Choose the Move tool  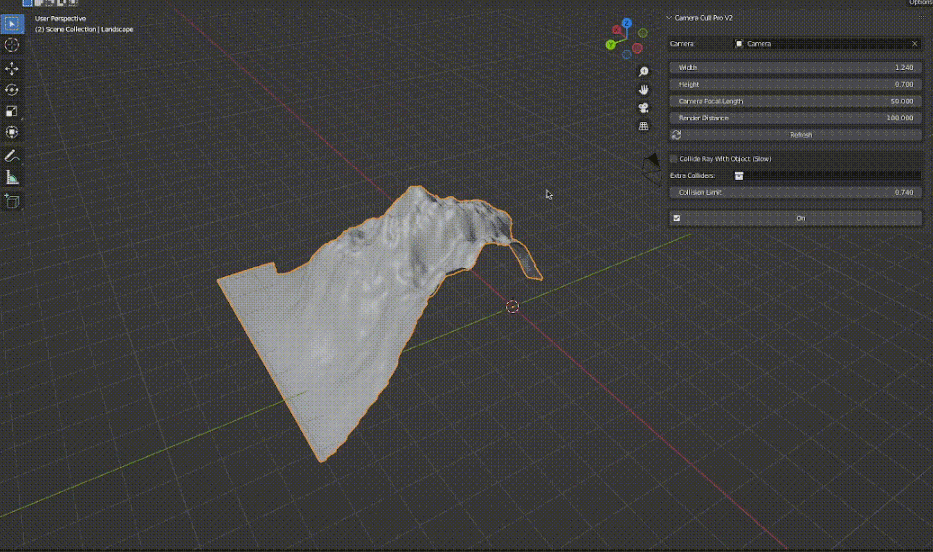(x=12, y=68)
